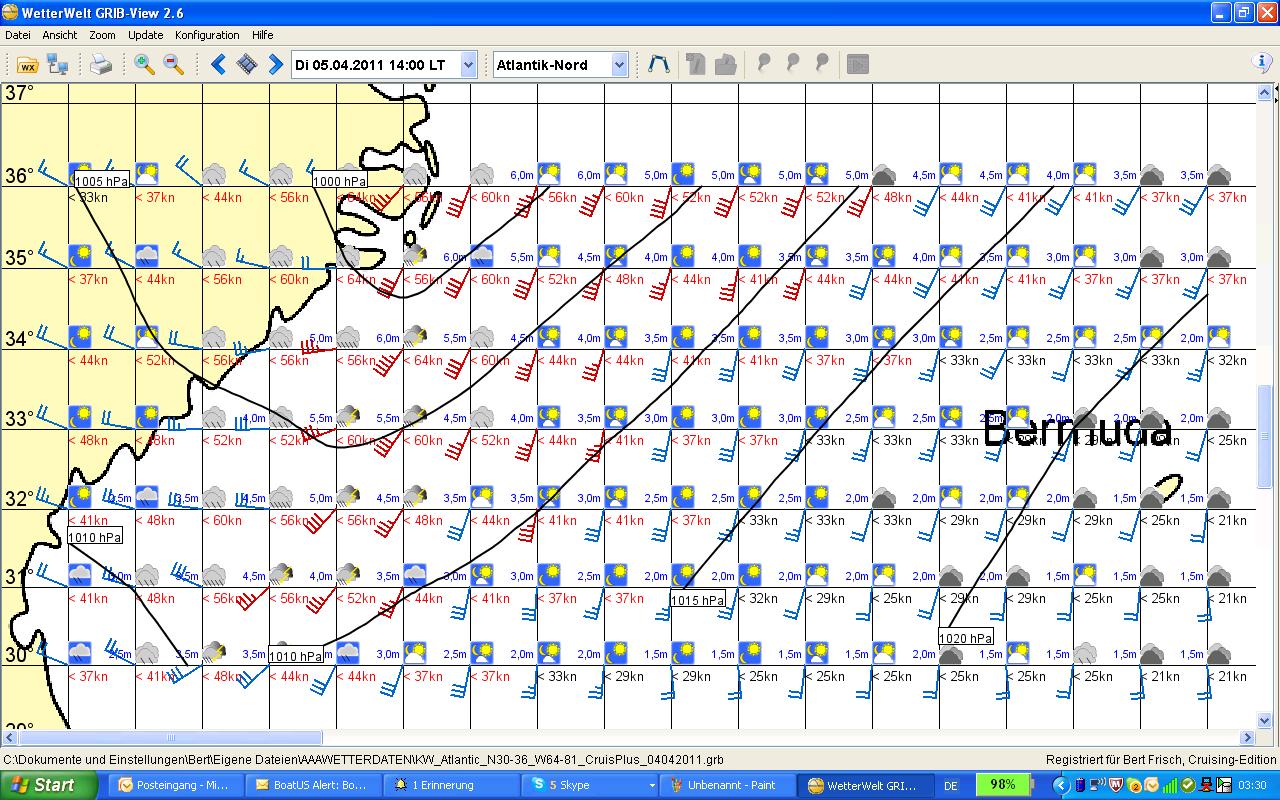Click the blue info icon at top right
1280x800 pixels.
[x=1262, y=63]
